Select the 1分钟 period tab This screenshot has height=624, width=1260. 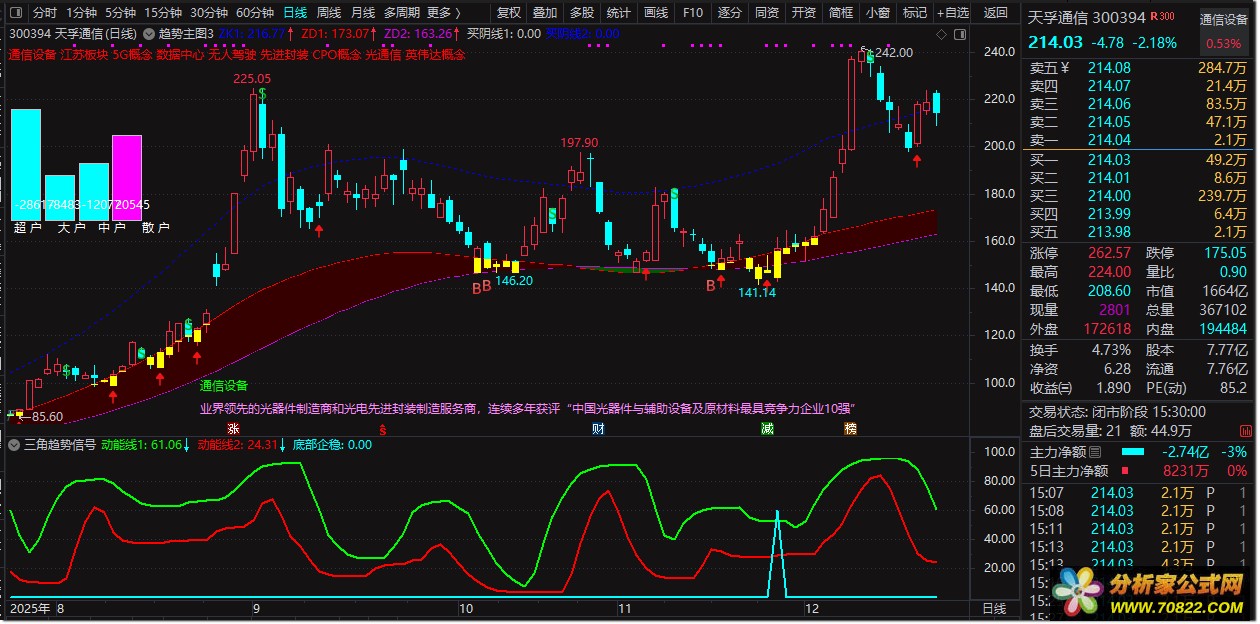point(82,13)
